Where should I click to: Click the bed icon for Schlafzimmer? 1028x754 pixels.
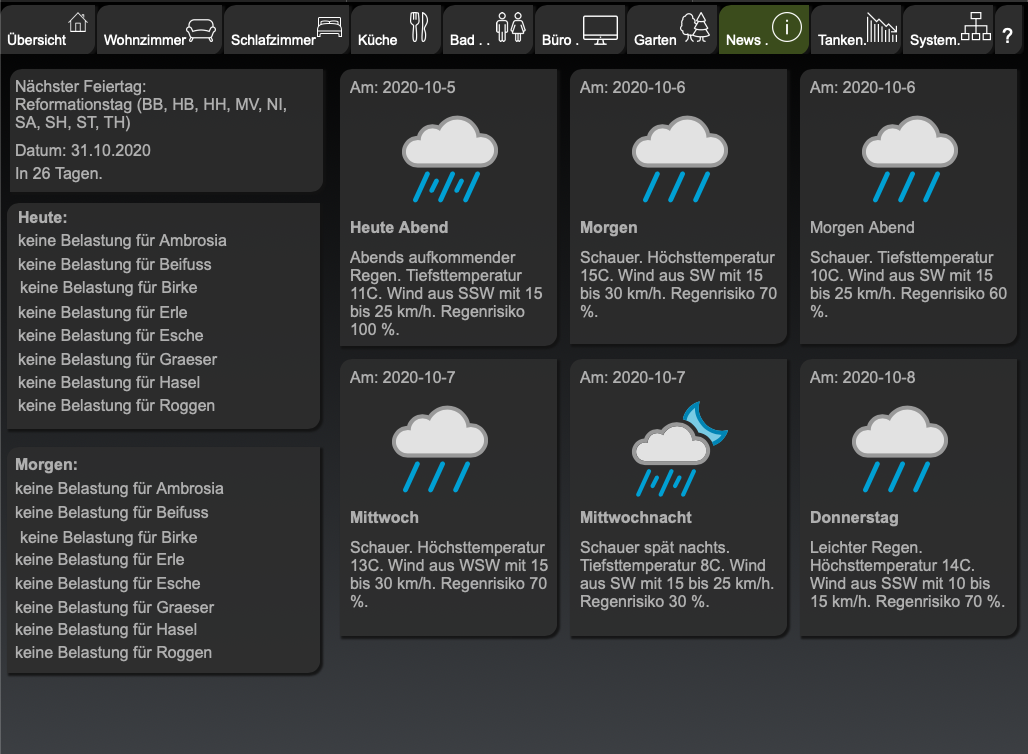pos(328,27)
